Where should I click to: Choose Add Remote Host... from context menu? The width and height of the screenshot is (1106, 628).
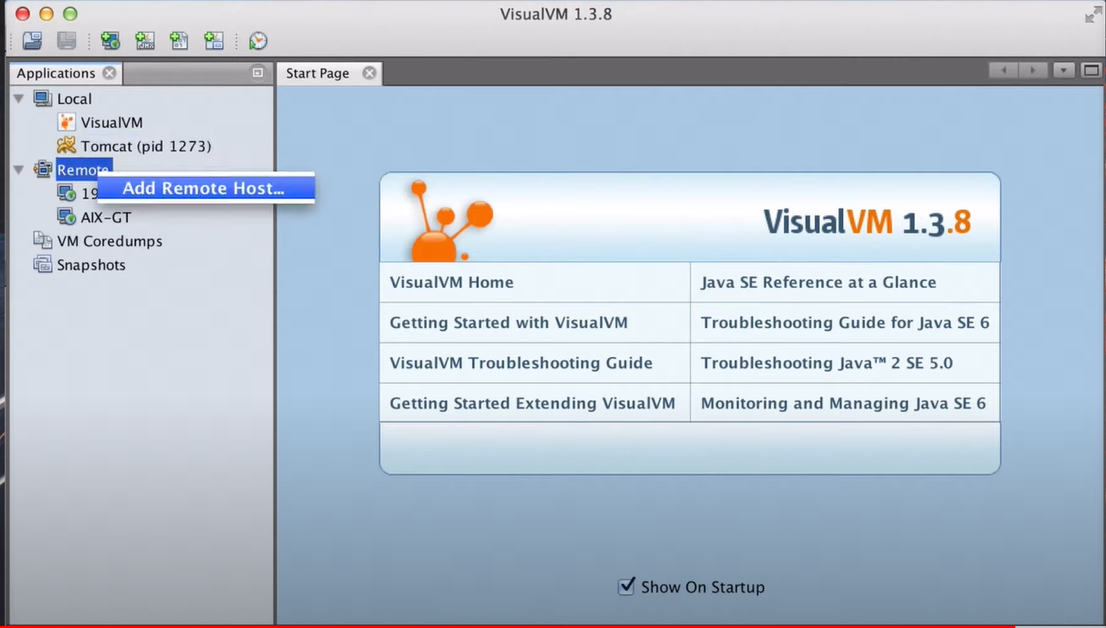(x=206, y=188)
